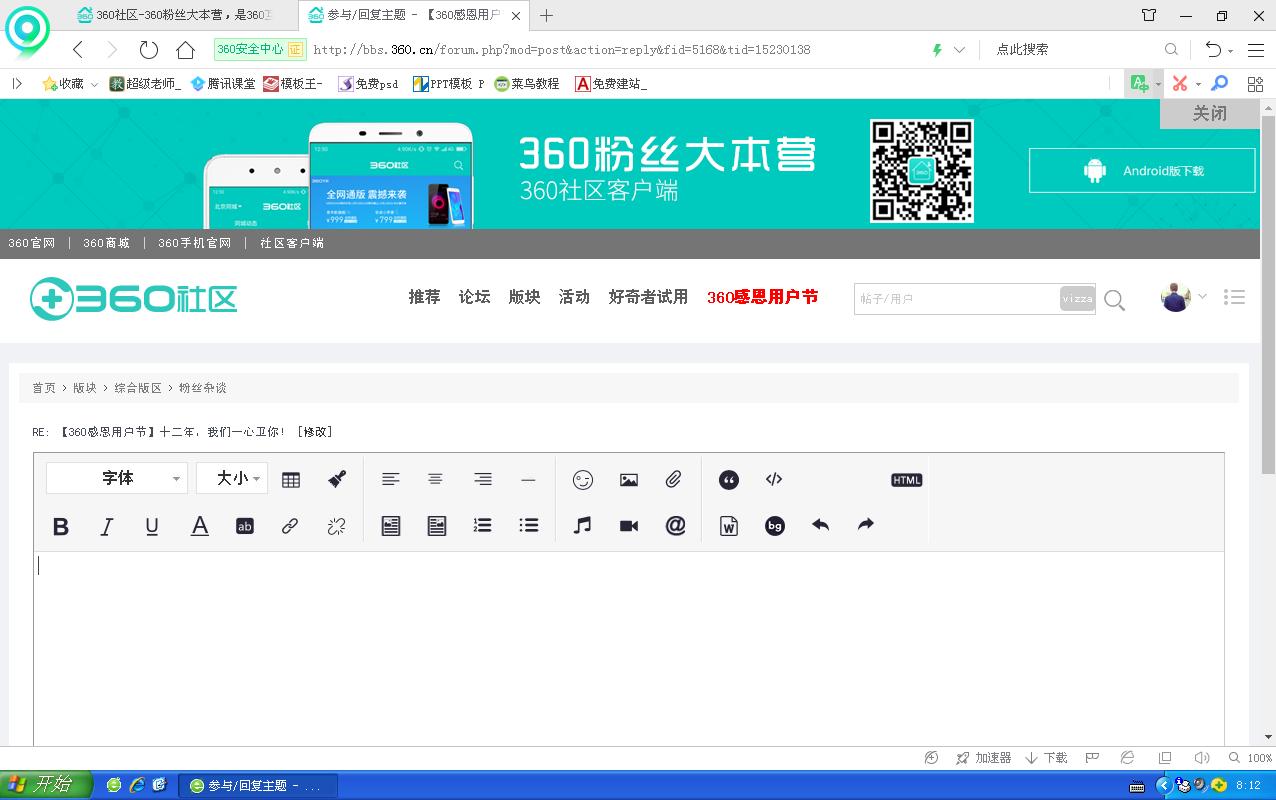Open the text background color tool

pyautogui.click(x=245, y=526)
